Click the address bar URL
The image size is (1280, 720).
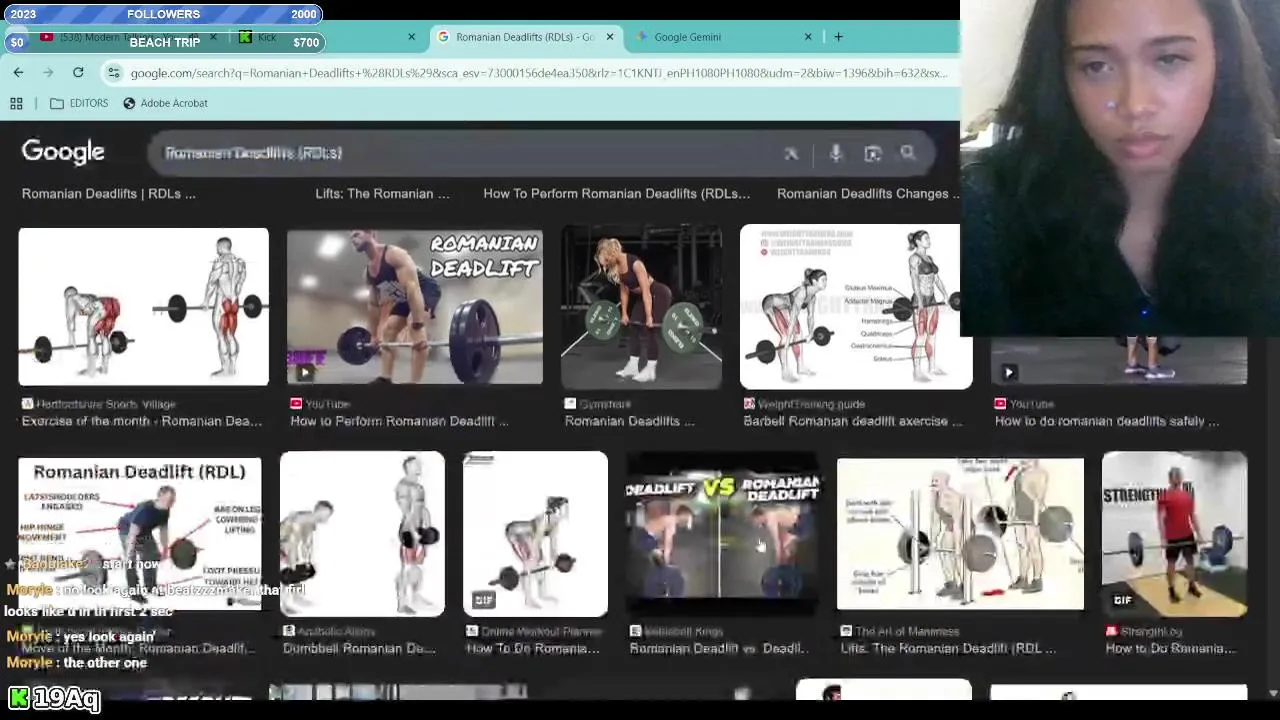pos(538,73)
